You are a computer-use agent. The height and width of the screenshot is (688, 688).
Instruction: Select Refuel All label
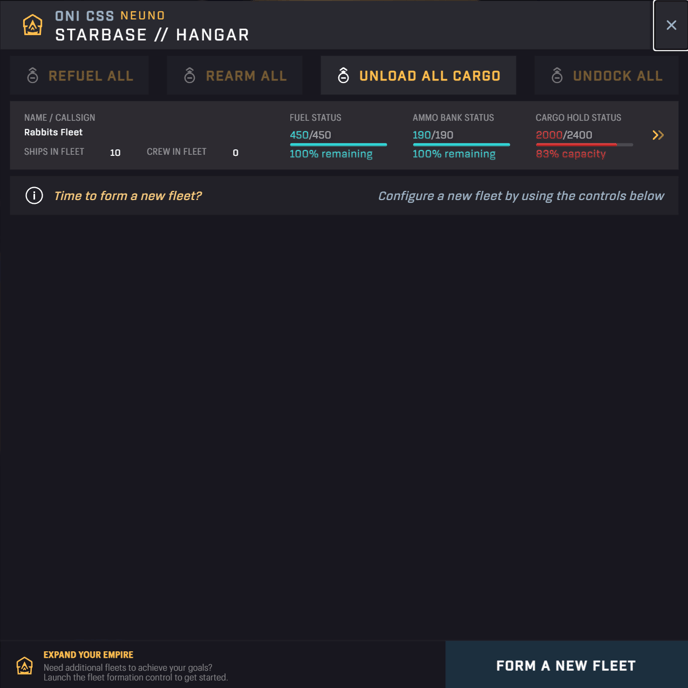91,76
